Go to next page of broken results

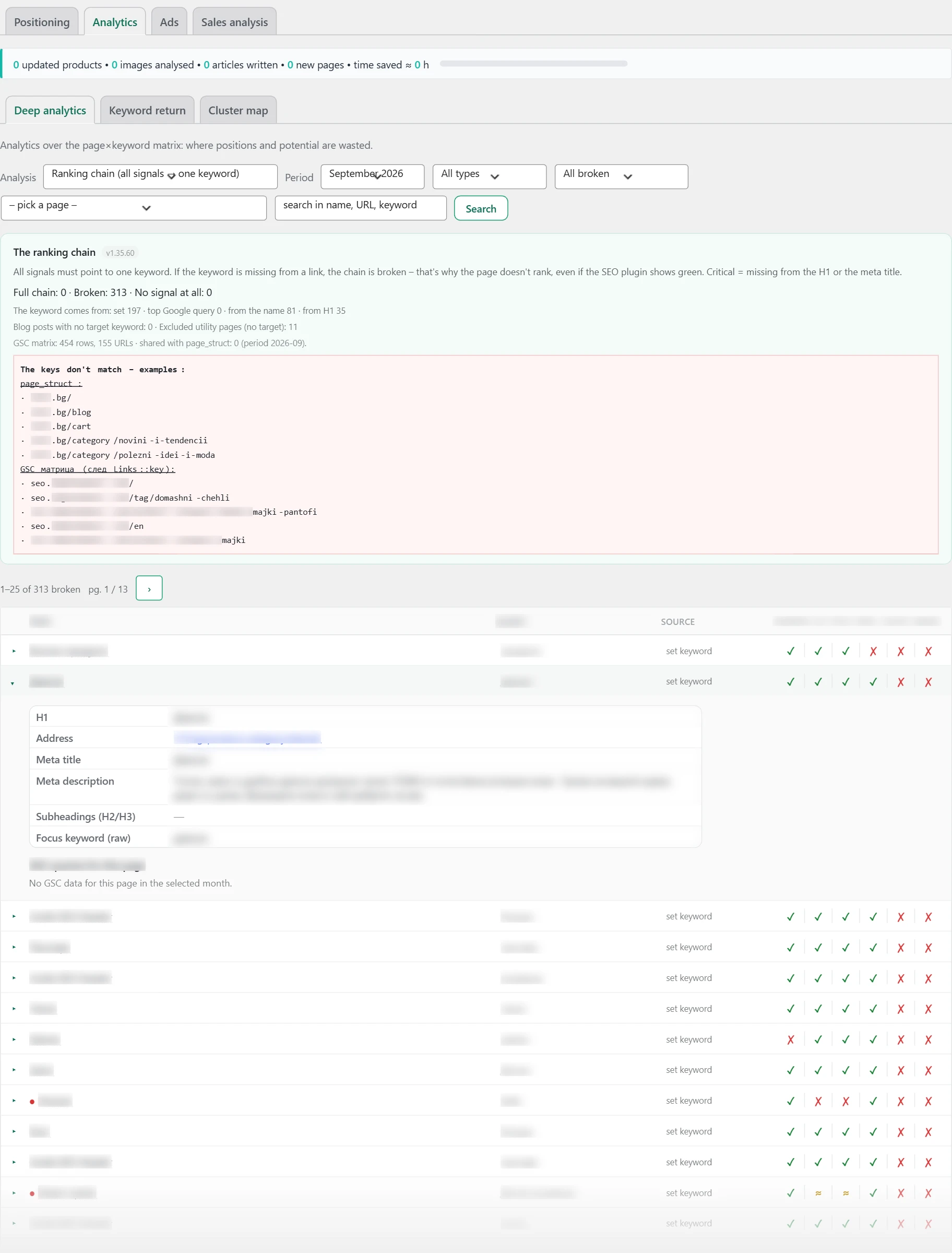tap(149, 588)
